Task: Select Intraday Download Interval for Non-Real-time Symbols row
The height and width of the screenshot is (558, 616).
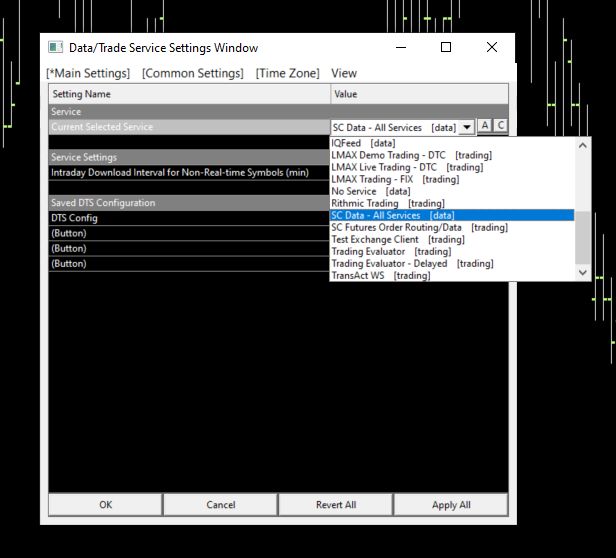Action: coord(189,173)
